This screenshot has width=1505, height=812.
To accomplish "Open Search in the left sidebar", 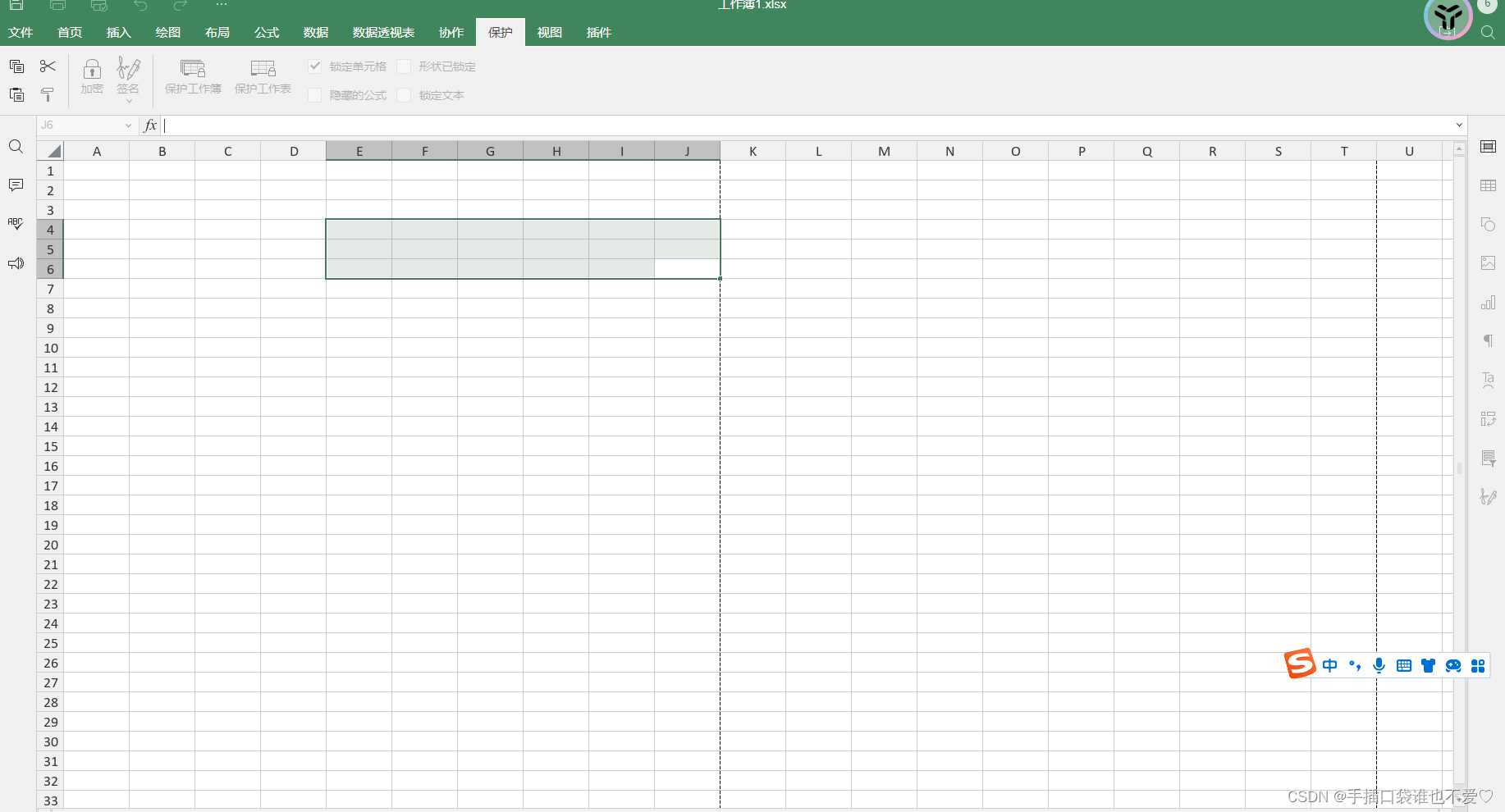I will (x=16, y=147).
